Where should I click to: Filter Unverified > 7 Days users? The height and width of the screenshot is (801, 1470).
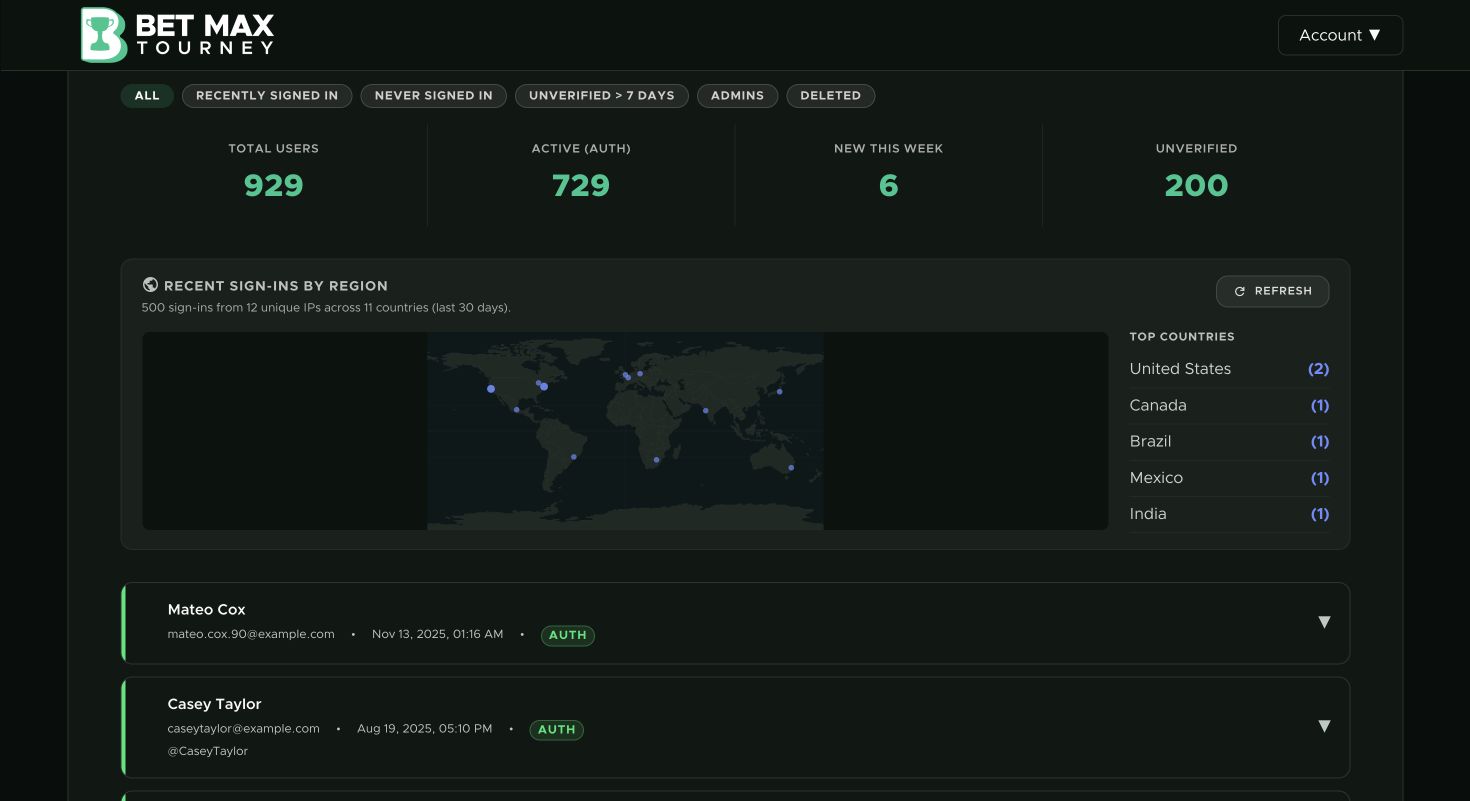pos(602,96)
